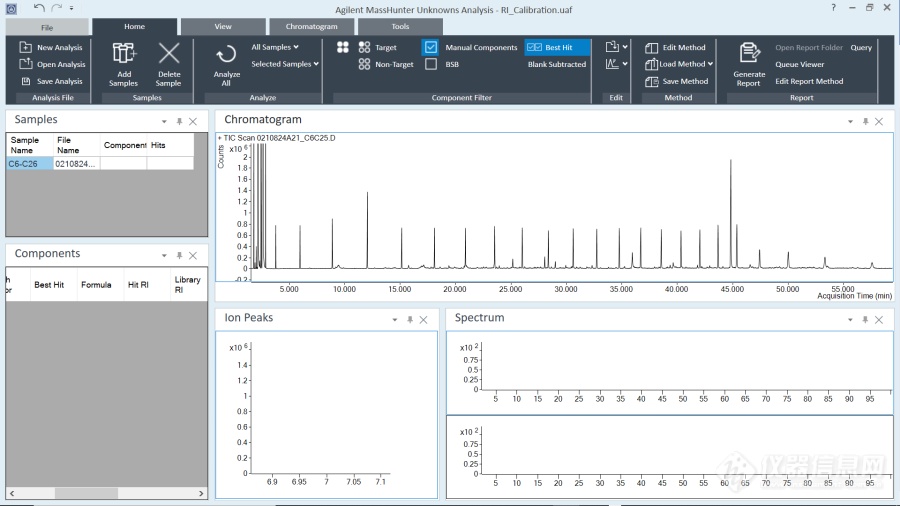Click the Undo arrow in title bar
The image size is (900, 506).
coord(38,7)
